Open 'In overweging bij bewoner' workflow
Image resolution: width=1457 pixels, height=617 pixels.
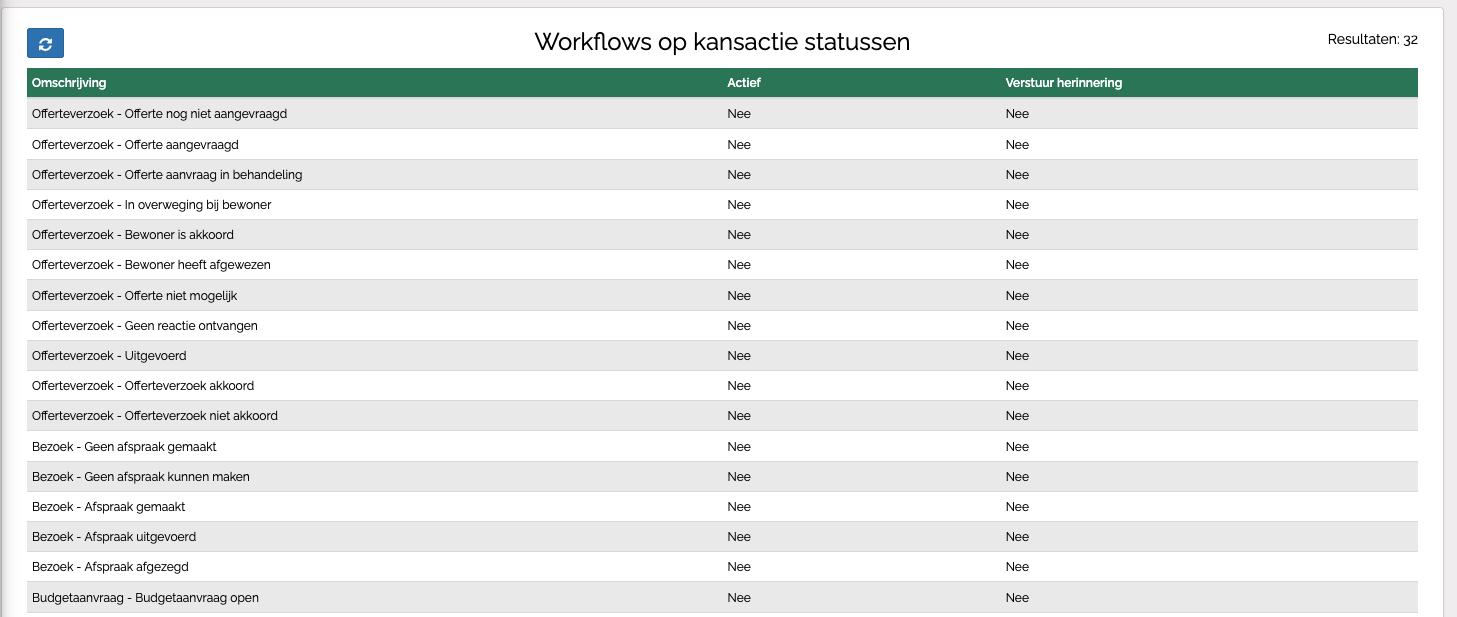152,205
